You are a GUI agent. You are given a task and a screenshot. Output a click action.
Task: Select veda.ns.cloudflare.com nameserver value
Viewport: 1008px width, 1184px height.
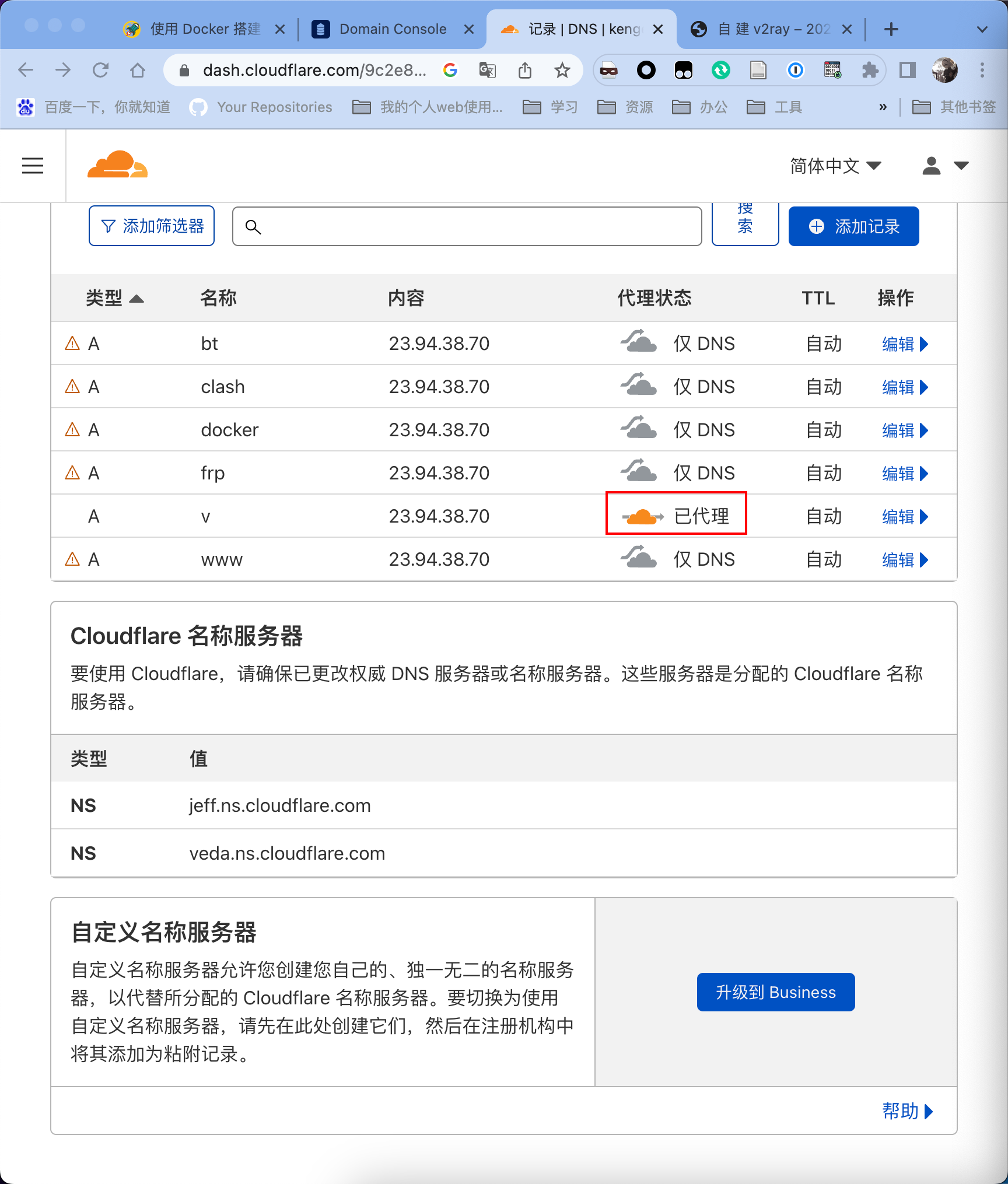(x=287, y=853)
